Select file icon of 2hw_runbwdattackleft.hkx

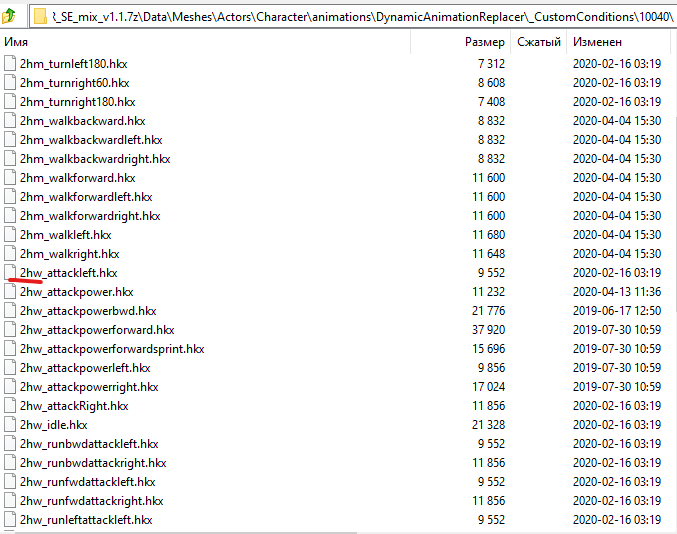[10, 443]
